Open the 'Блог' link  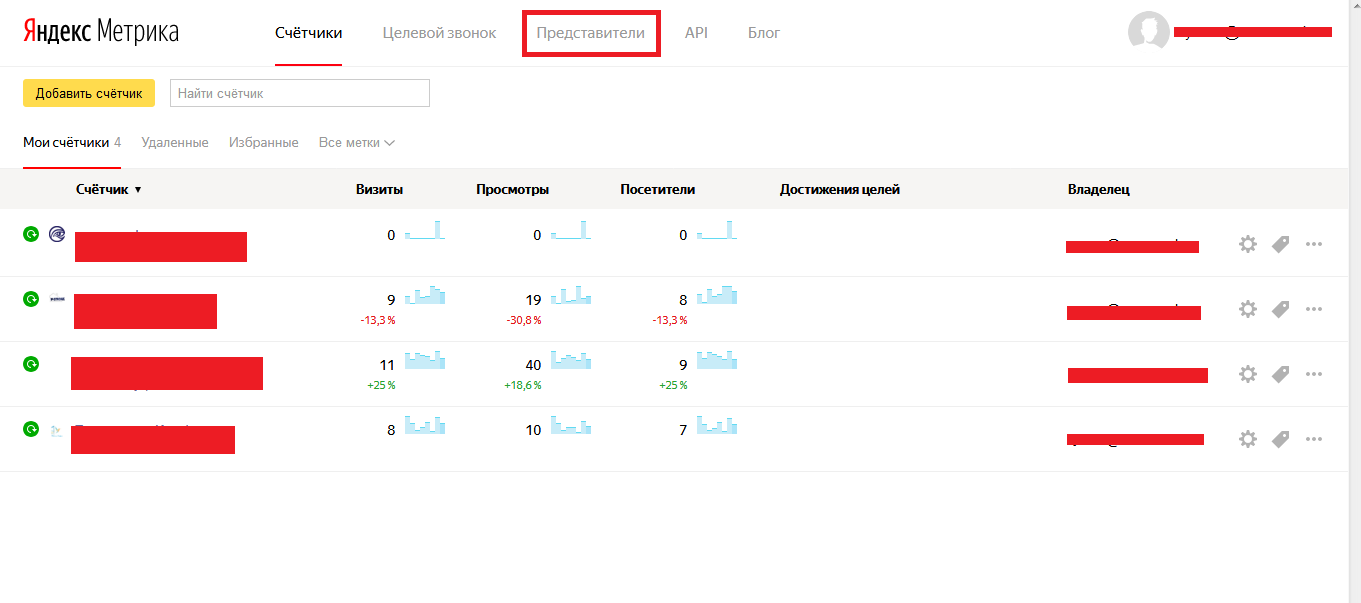click(x=764, y=33)
